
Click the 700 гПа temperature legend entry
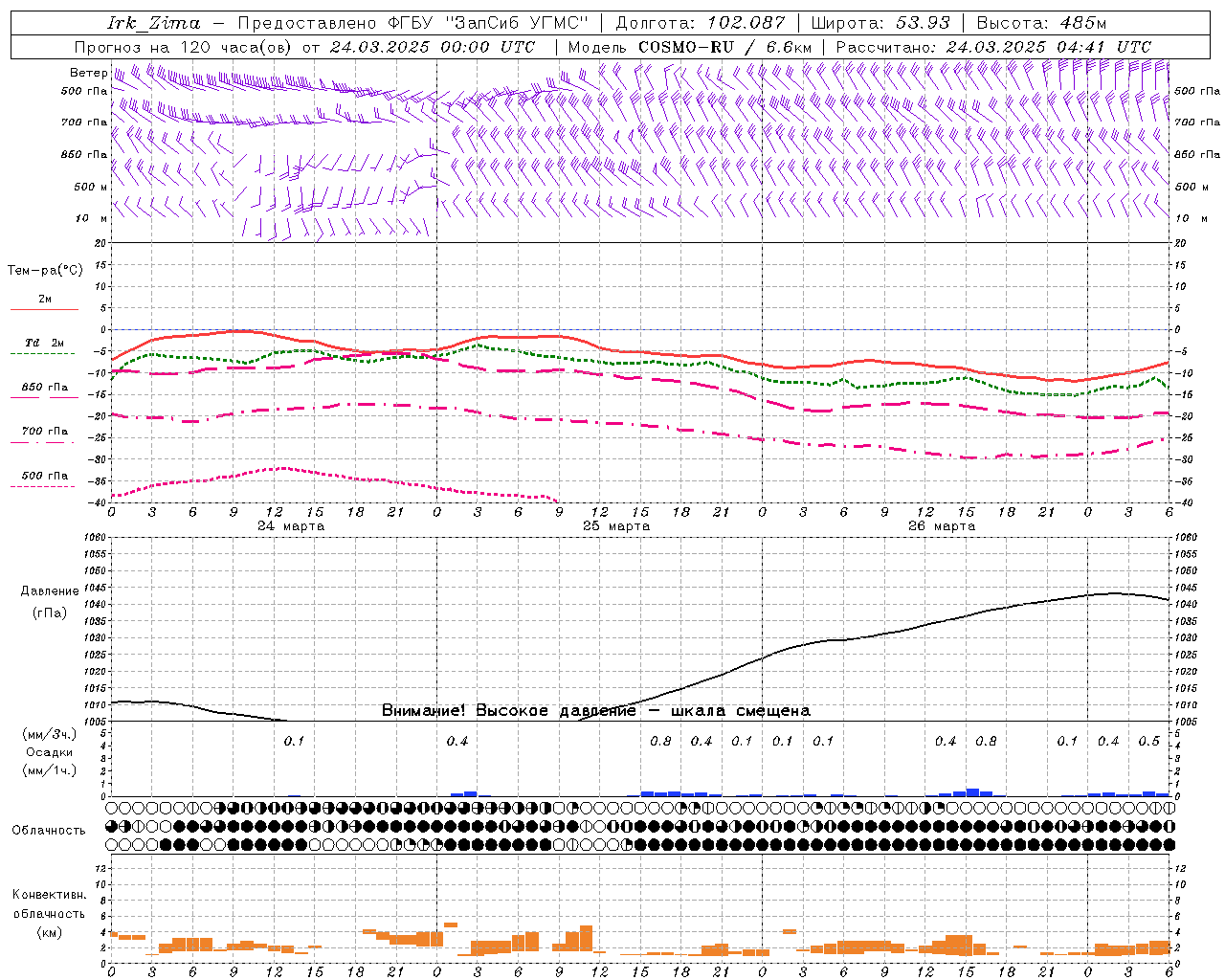(x=45, y=431)
